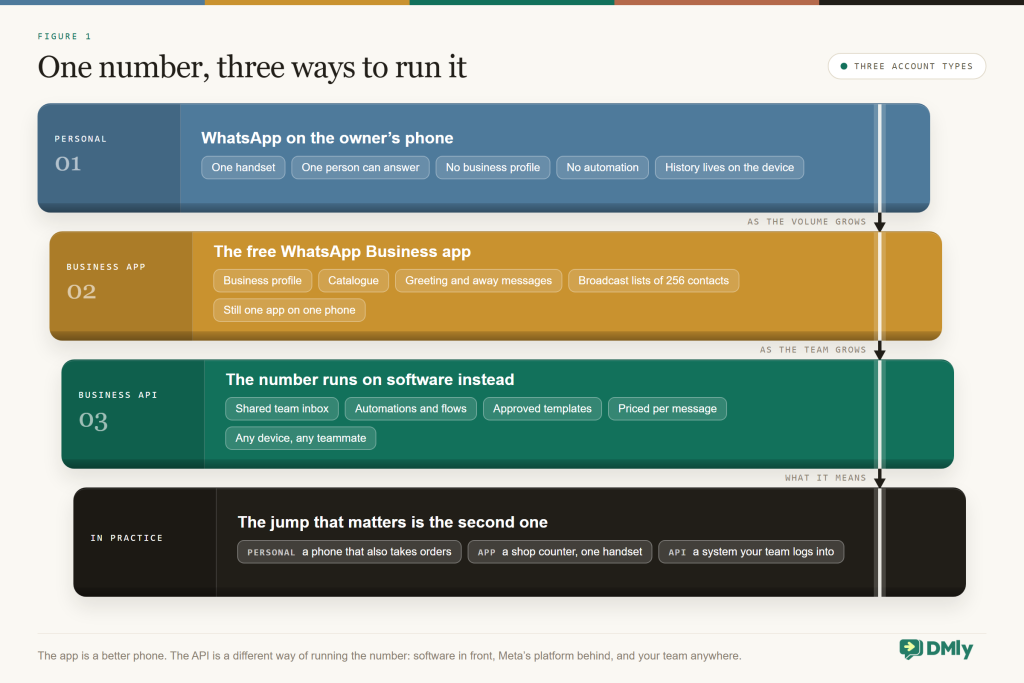Click the "No business profile" chip
Viewport: 1024px width, 683px height.
[x=492, y=167]
